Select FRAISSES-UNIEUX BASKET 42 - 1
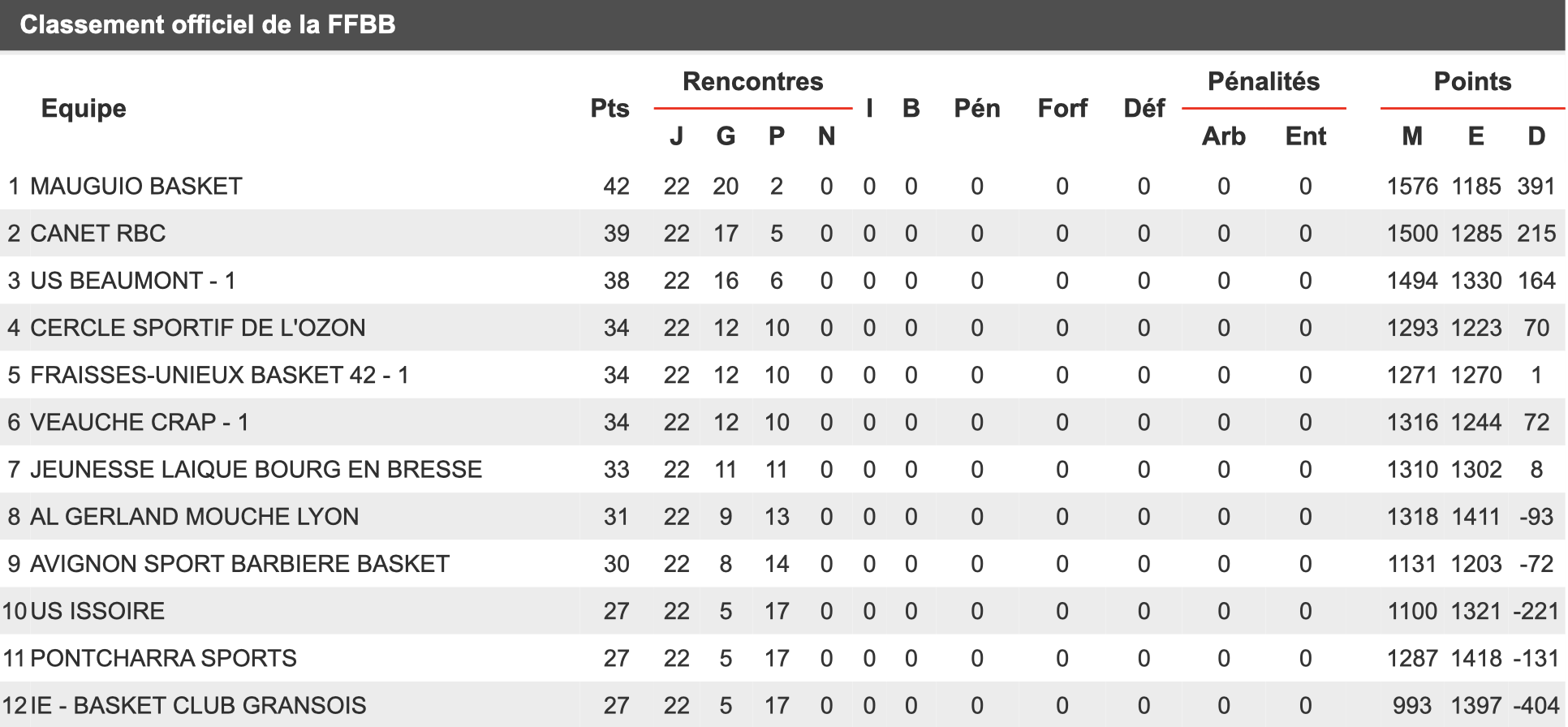 pyautogui.click(x=219, y=375)
